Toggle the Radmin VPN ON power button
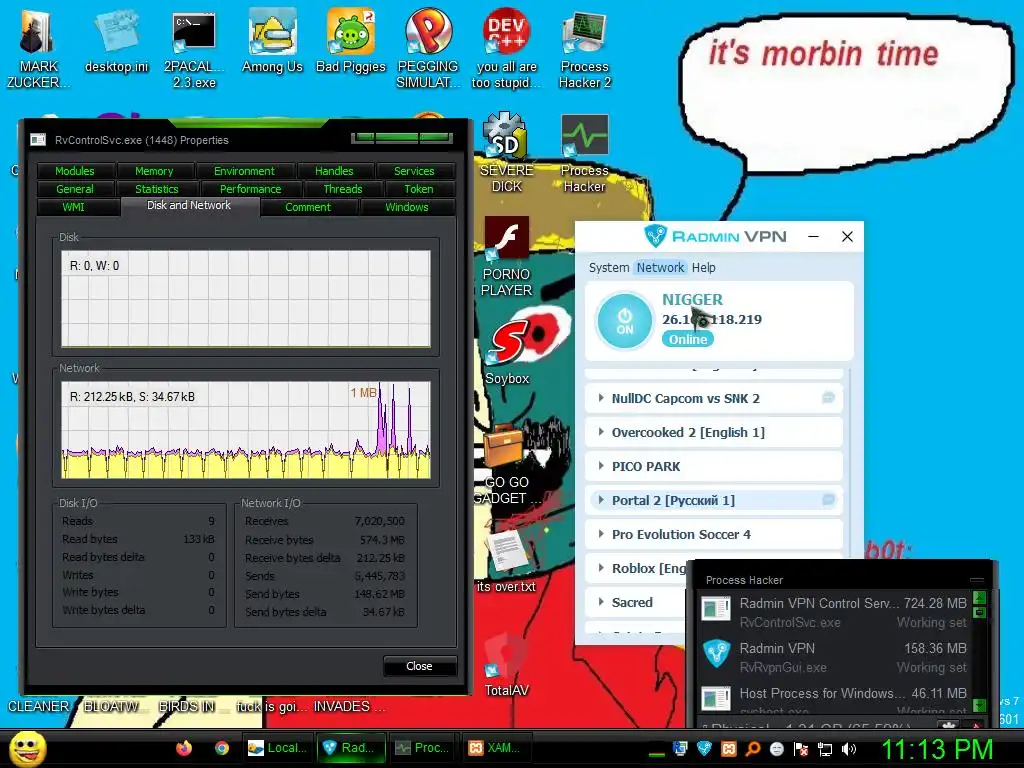 point(625,321)
